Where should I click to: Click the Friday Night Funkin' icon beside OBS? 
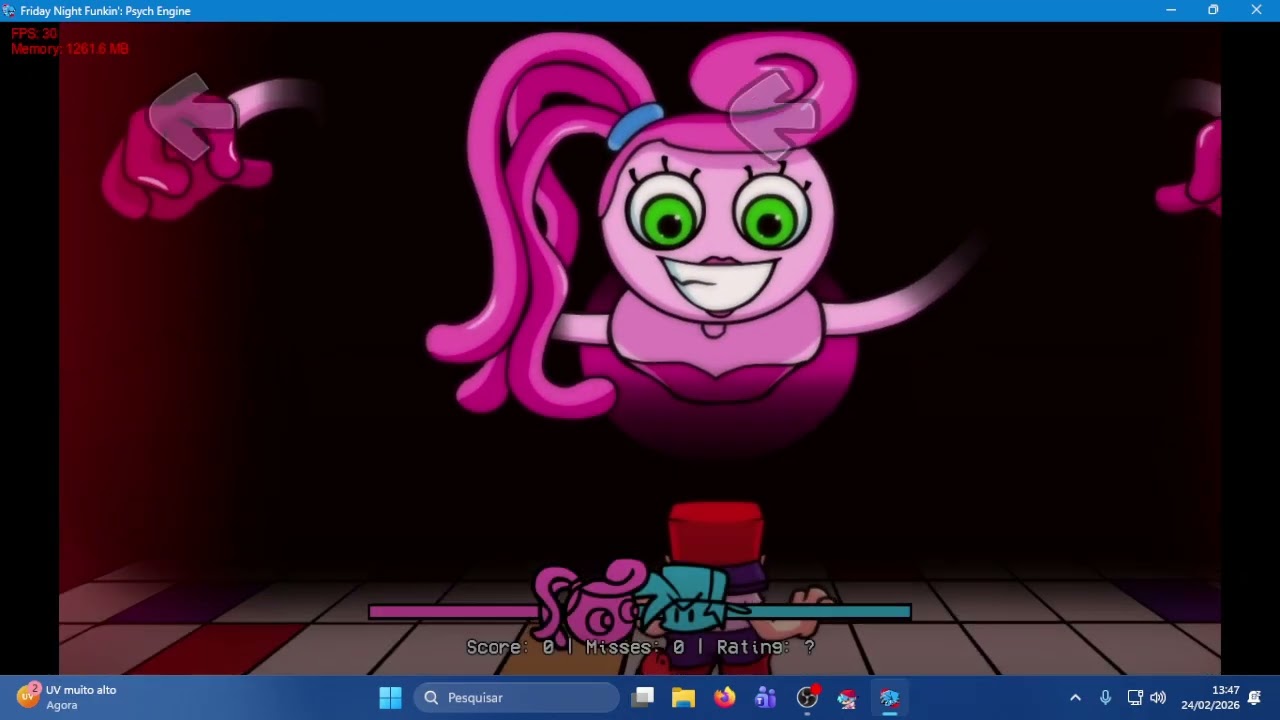tap(848, 697)
